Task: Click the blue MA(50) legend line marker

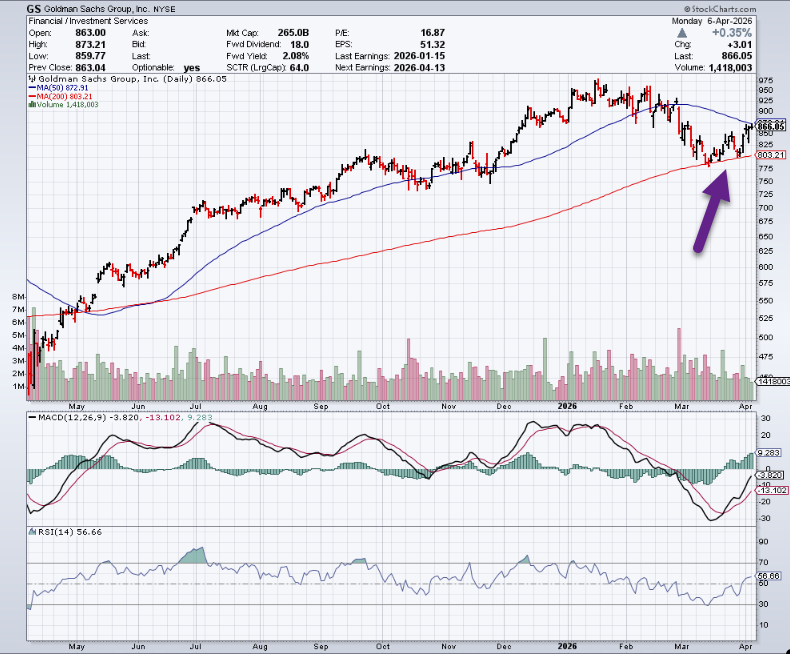Action: pyautogui.click(x=33, y=88)
